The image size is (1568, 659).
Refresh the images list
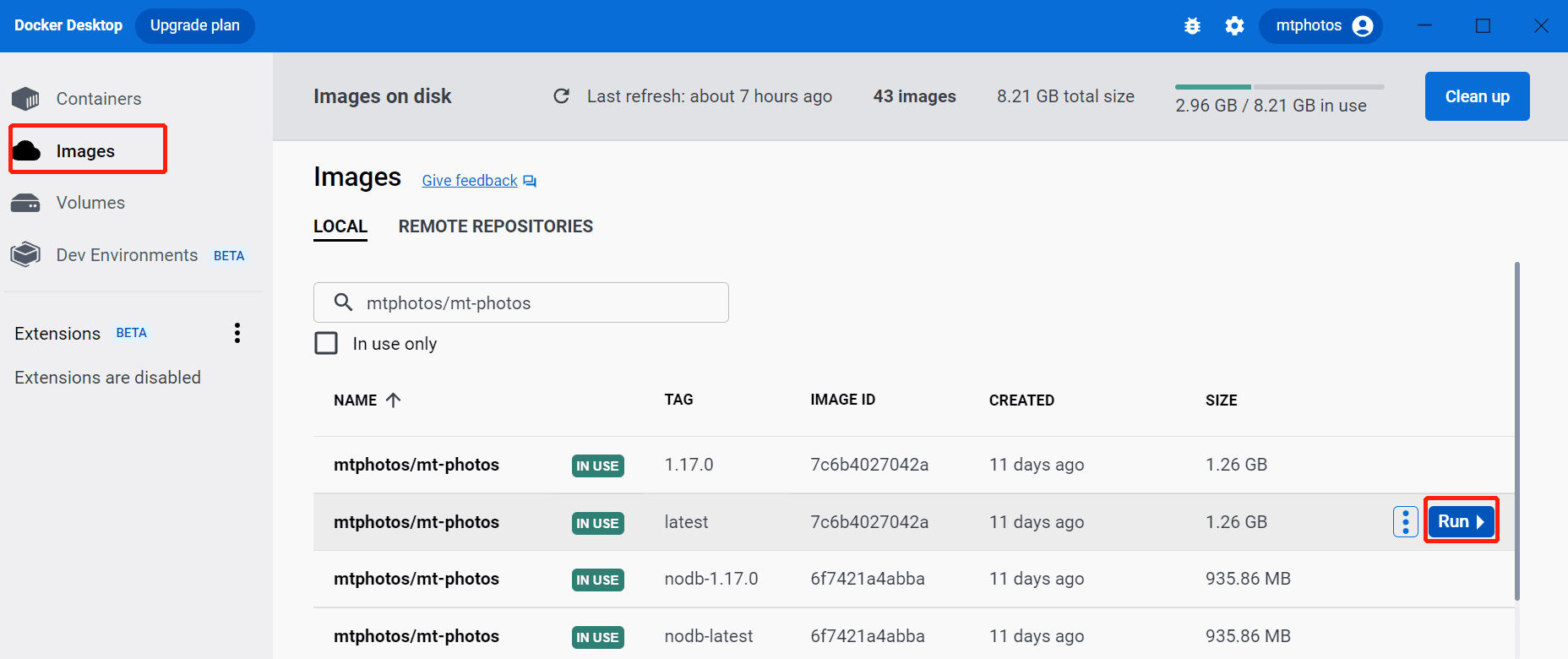pyautogui.click(x=561, y=96)
